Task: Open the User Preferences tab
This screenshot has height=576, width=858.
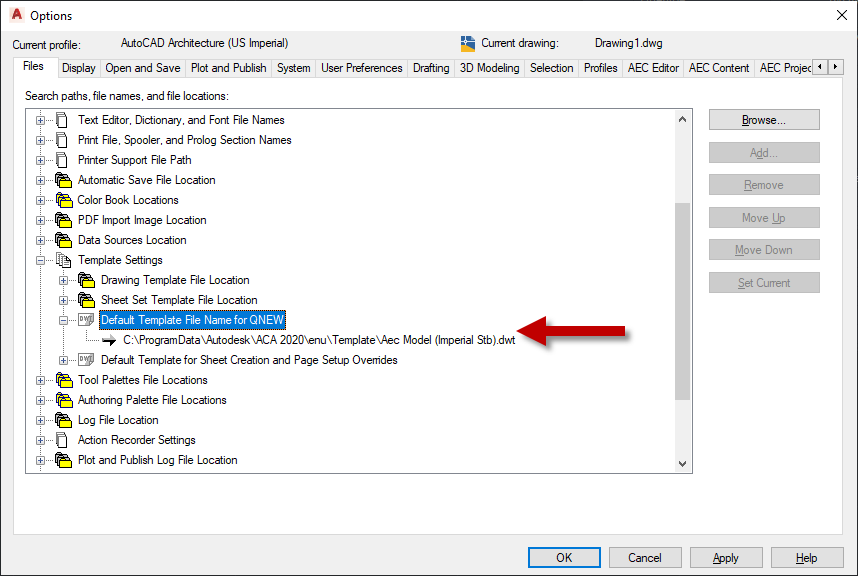Action: point(362,68)
